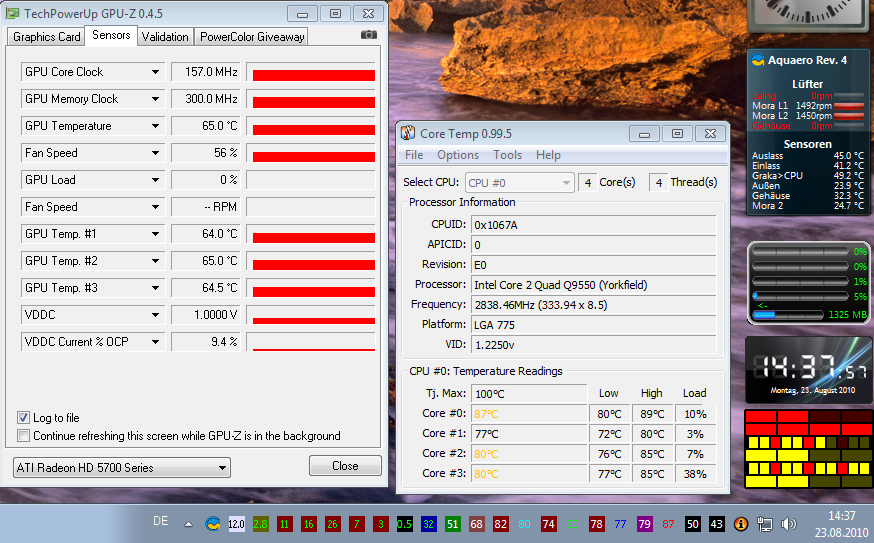The width and height of the screenshot is (874, 543).
Task: Expand the VDDC sensor dropdown
Action: click(x=156, y=315)
